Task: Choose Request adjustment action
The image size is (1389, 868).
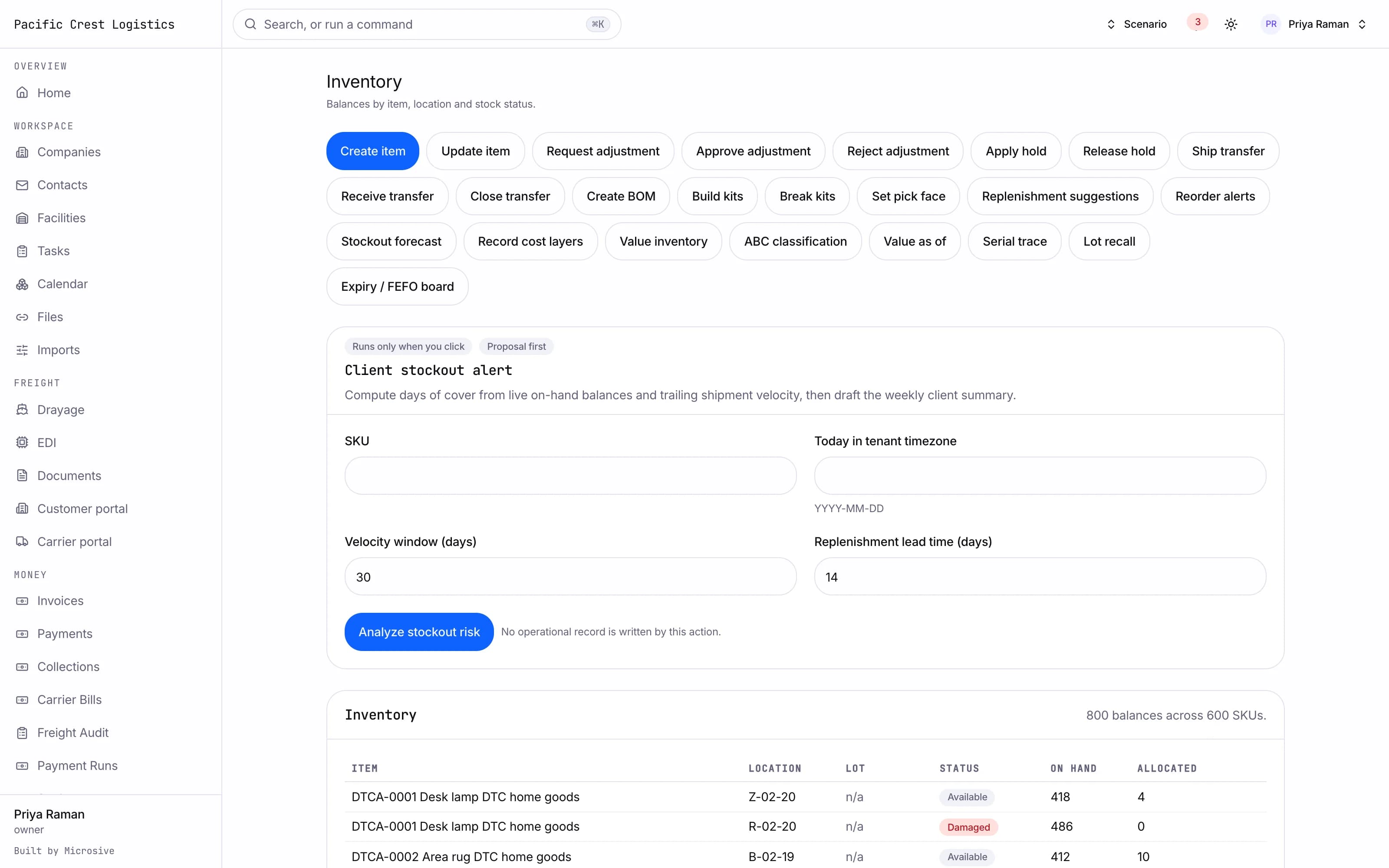Action: click(x=602, y=151)
